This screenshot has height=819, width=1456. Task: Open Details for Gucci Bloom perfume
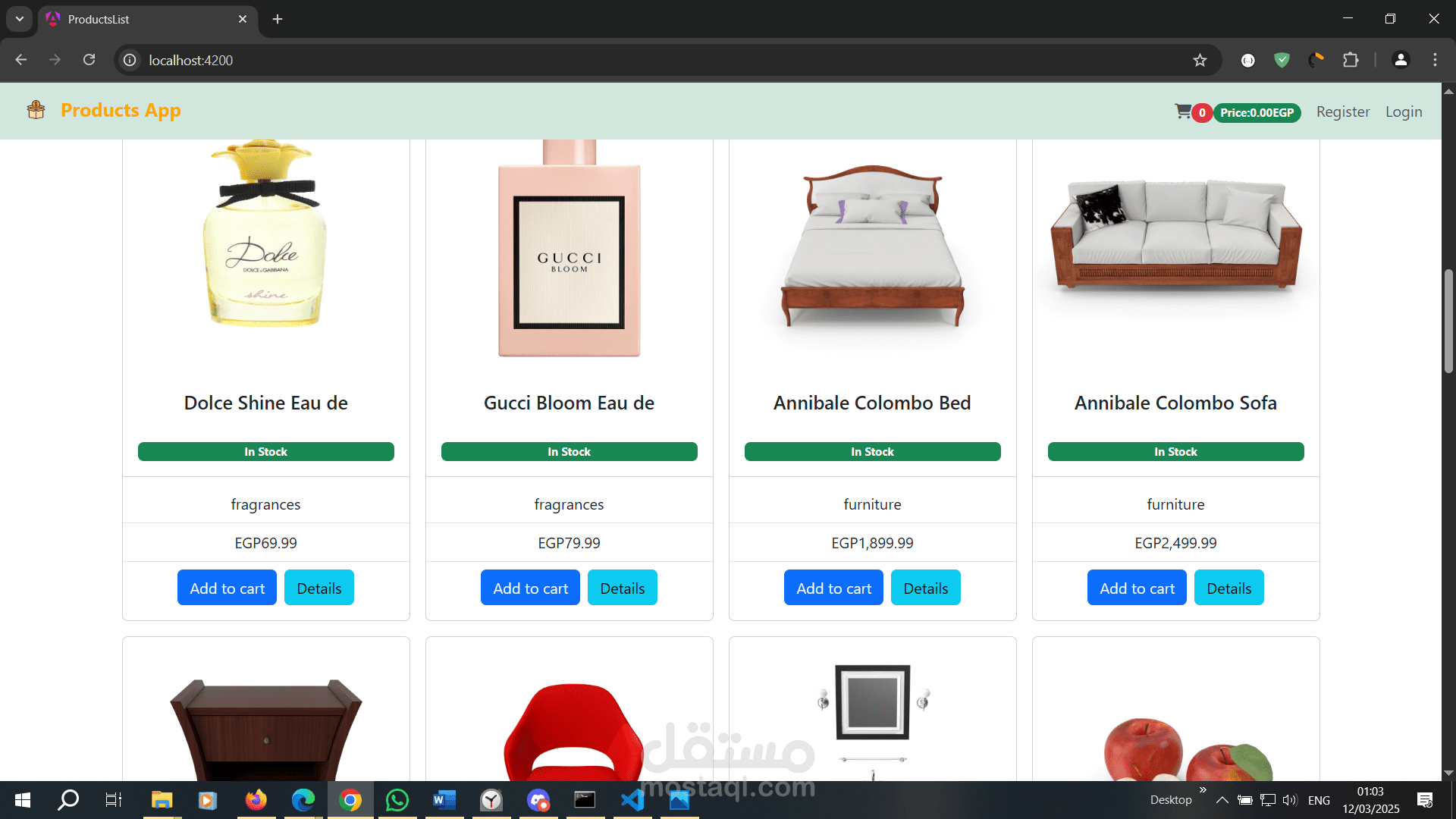[622, 587]
